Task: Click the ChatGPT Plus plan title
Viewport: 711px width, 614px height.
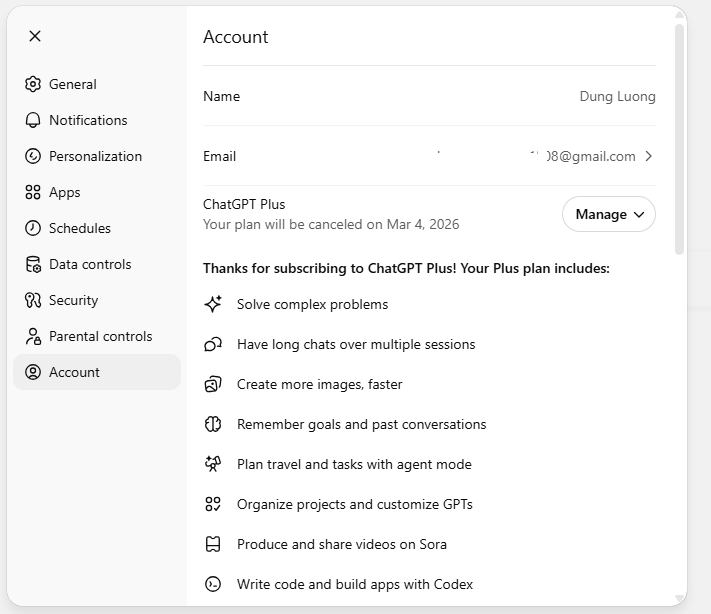Action: tap(244, 205)
